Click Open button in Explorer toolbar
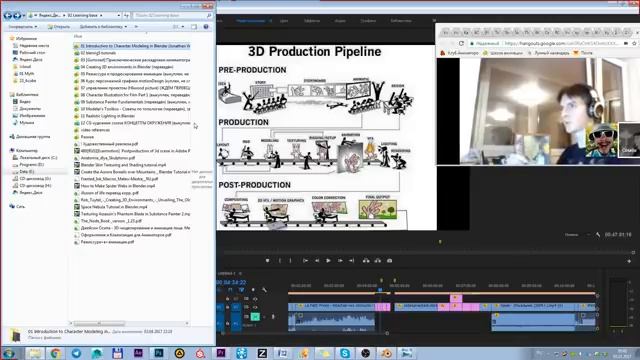Viewport: 640px width, 360px height. (59, 27)
